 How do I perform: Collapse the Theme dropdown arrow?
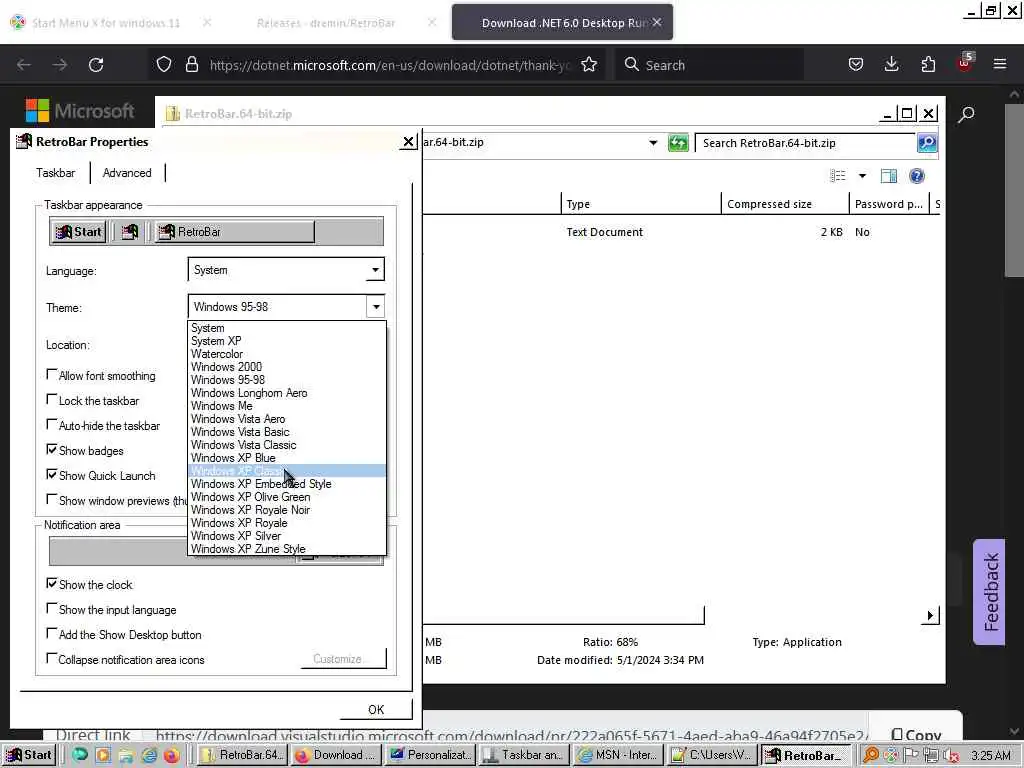tap(376, 306)
